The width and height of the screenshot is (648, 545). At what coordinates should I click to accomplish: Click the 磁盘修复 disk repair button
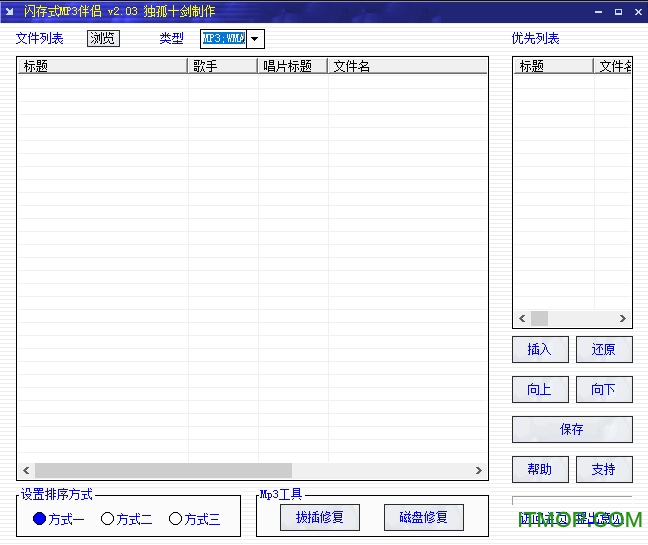click(x=424, y=517)
